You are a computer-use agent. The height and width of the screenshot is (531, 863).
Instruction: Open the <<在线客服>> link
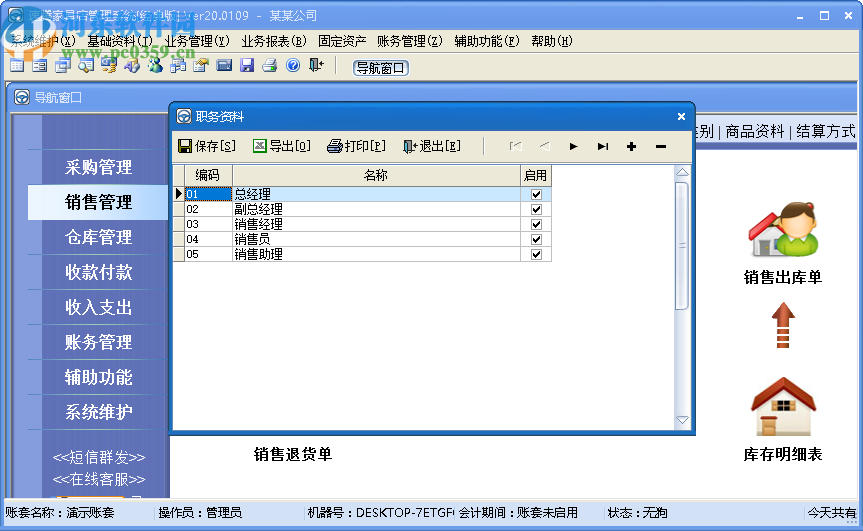99,479
